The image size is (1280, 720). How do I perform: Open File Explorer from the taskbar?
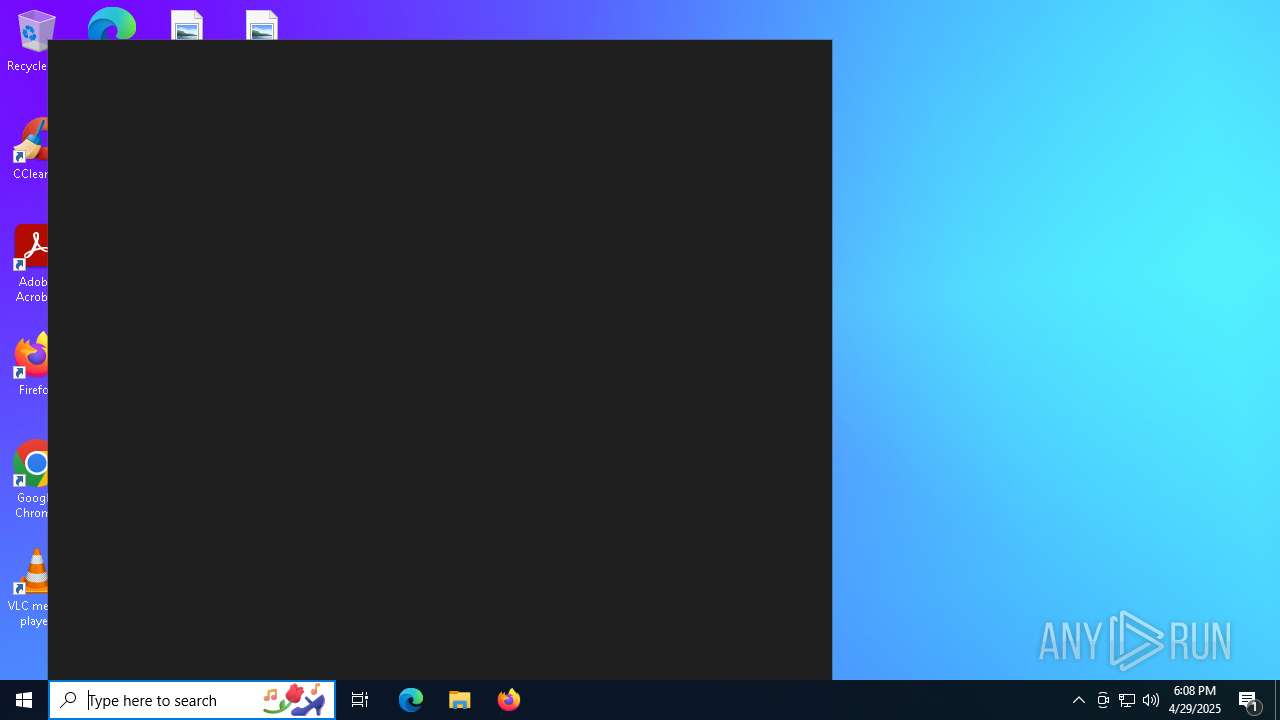(x=460, y=700)
